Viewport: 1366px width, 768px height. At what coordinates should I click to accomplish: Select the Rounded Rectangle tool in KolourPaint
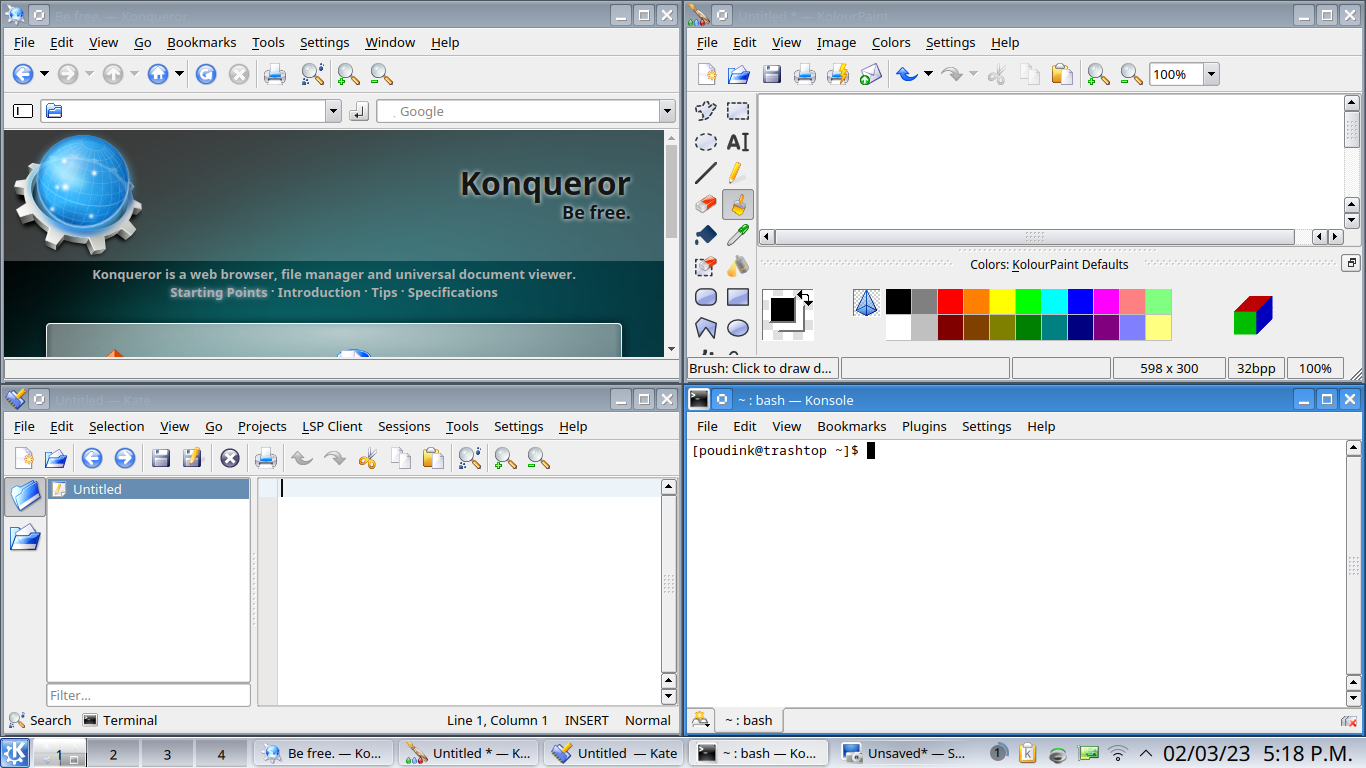pyautogui.click(x=706, y=298)
